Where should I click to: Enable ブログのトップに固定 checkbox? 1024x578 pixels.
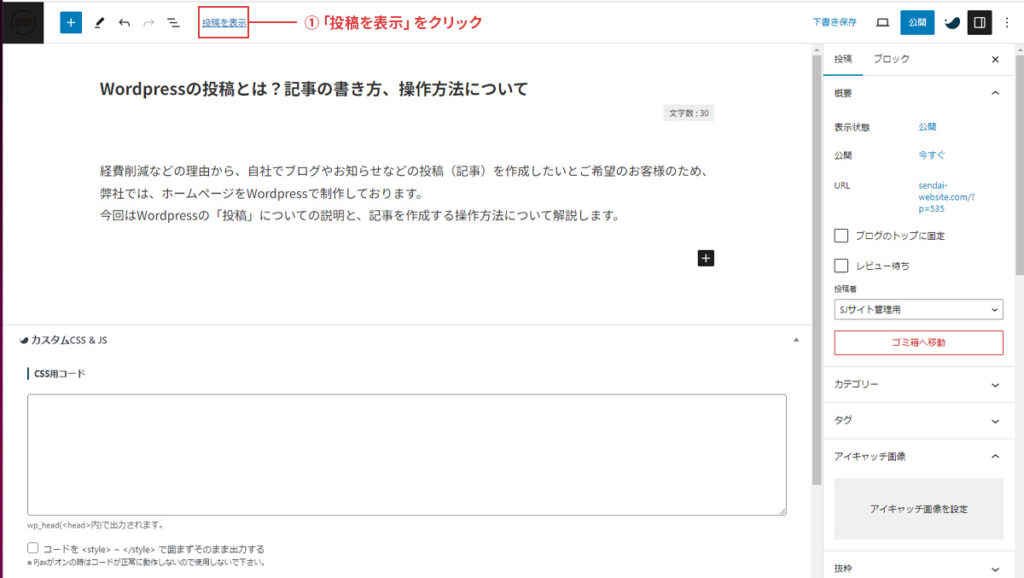click(x=842, y=236)
